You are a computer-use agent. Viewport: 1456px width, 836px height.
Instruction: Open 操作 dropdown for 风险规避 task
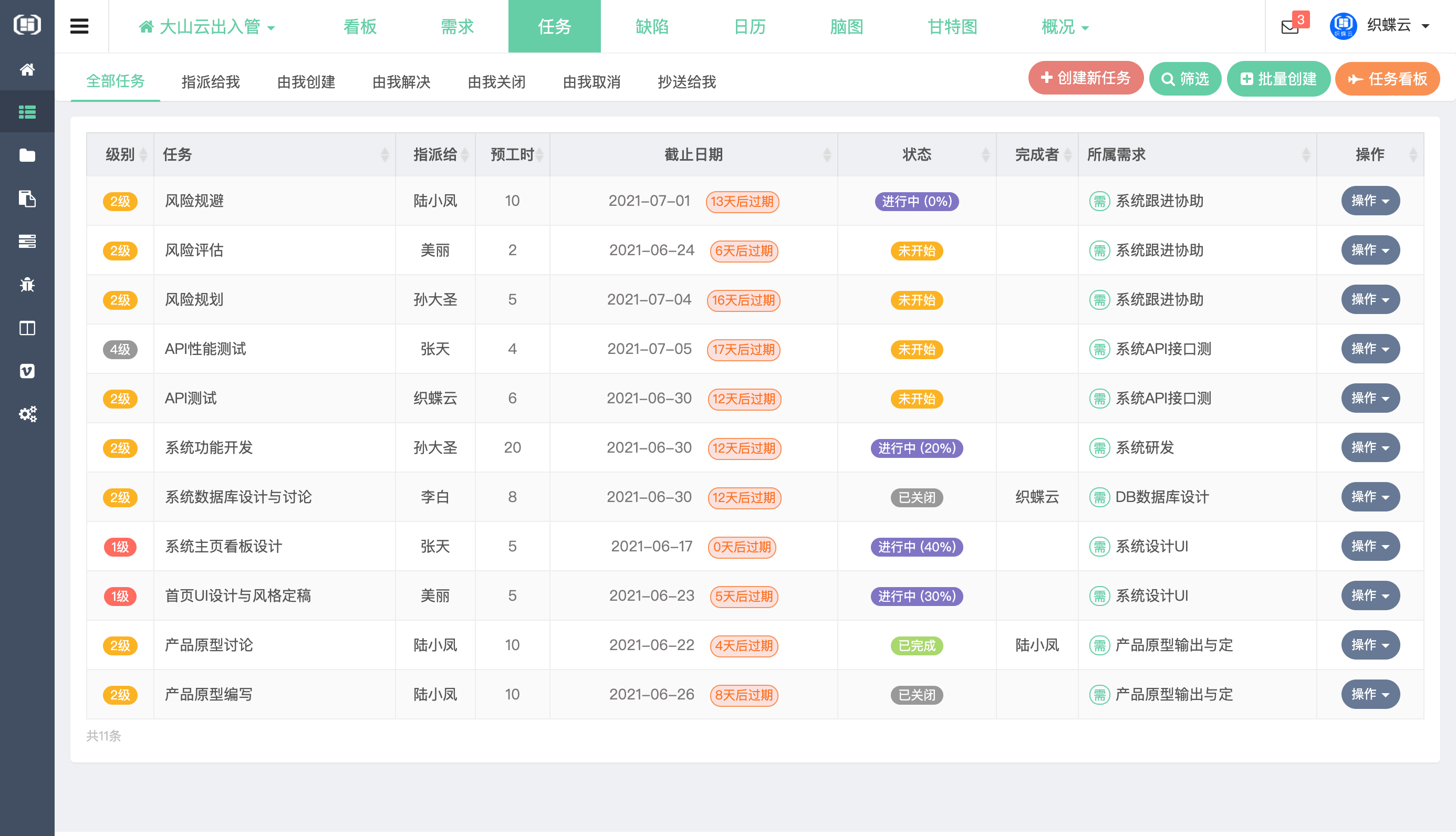(x=1370, y=201)
